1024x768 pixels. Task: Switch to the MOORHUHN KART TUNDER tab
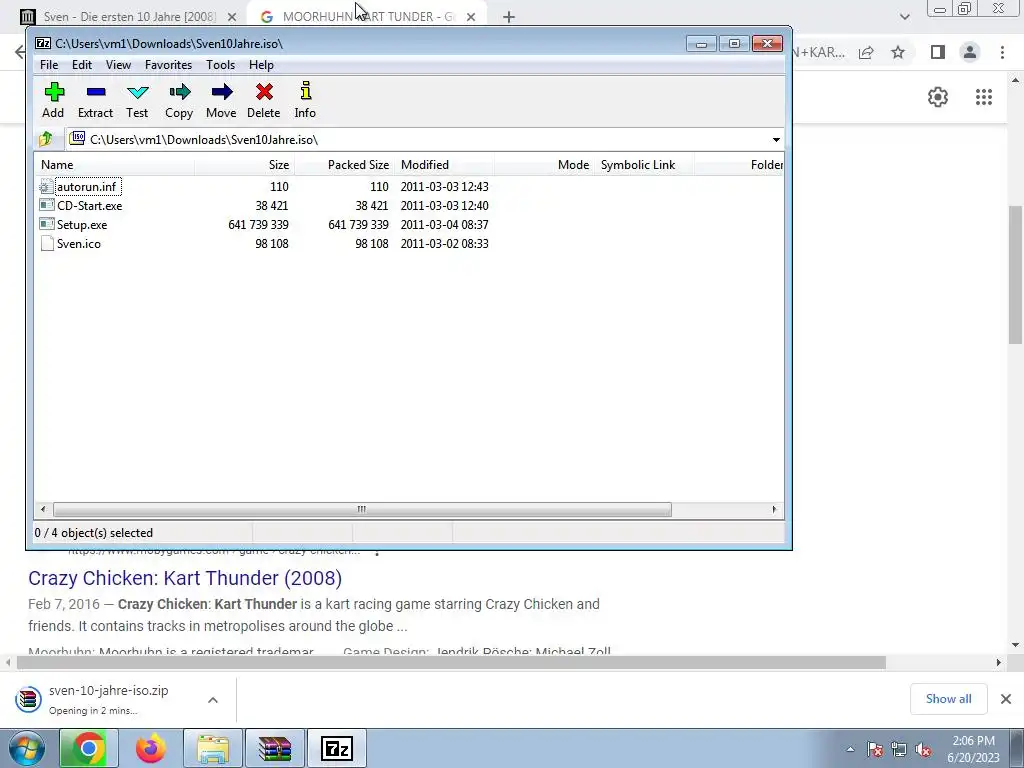click(368, 17)
